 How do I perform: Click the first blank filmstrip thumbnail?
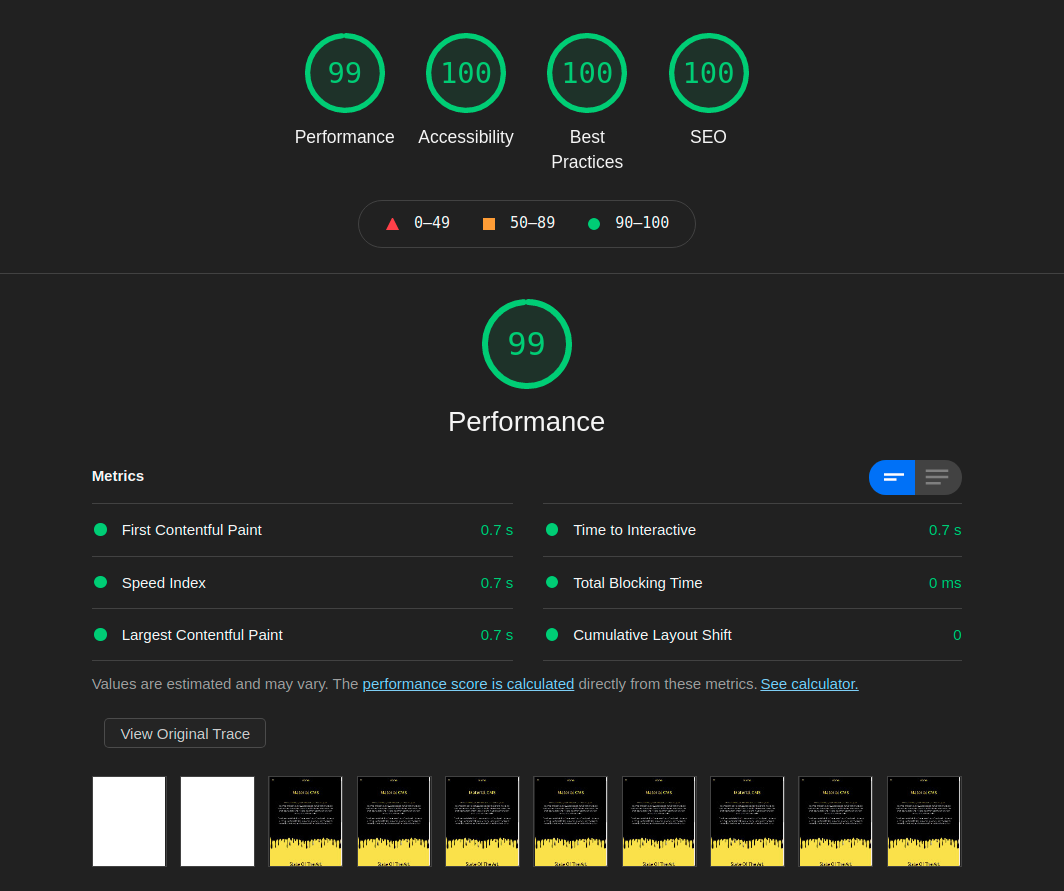click(x=129, y=821)
